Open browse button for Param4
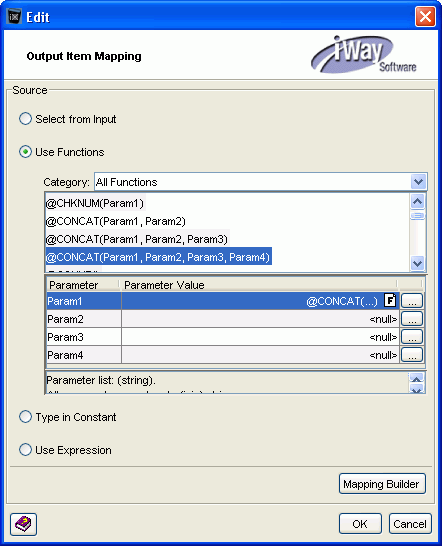The height and width of the screenshot is (546, 442). (x=412, y=355)
